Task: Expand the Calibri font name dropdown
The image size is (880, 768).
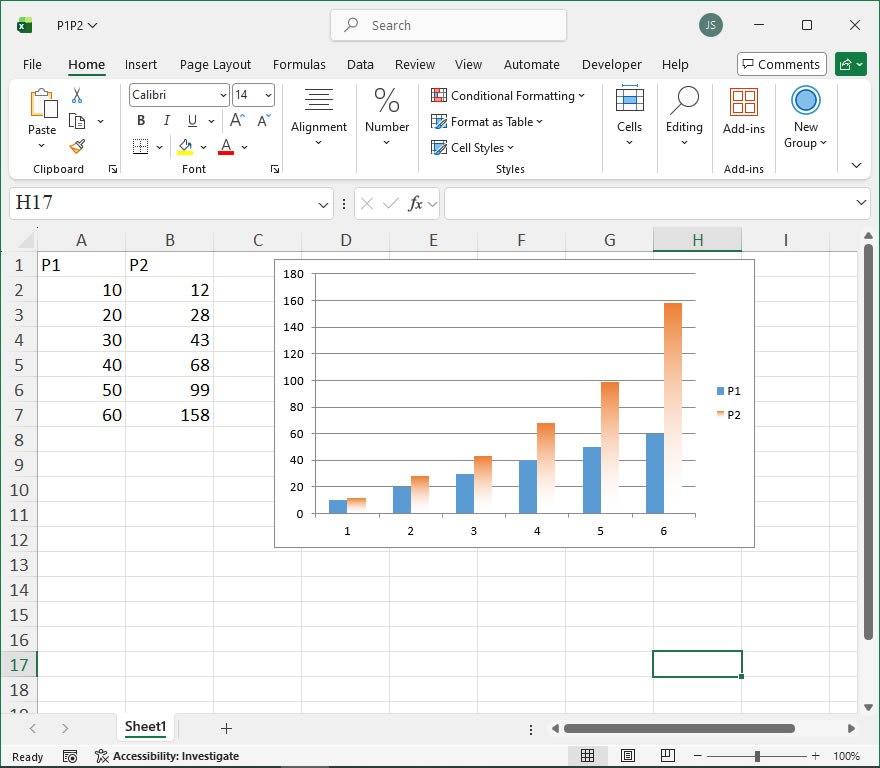Action: tap(223, 96)
